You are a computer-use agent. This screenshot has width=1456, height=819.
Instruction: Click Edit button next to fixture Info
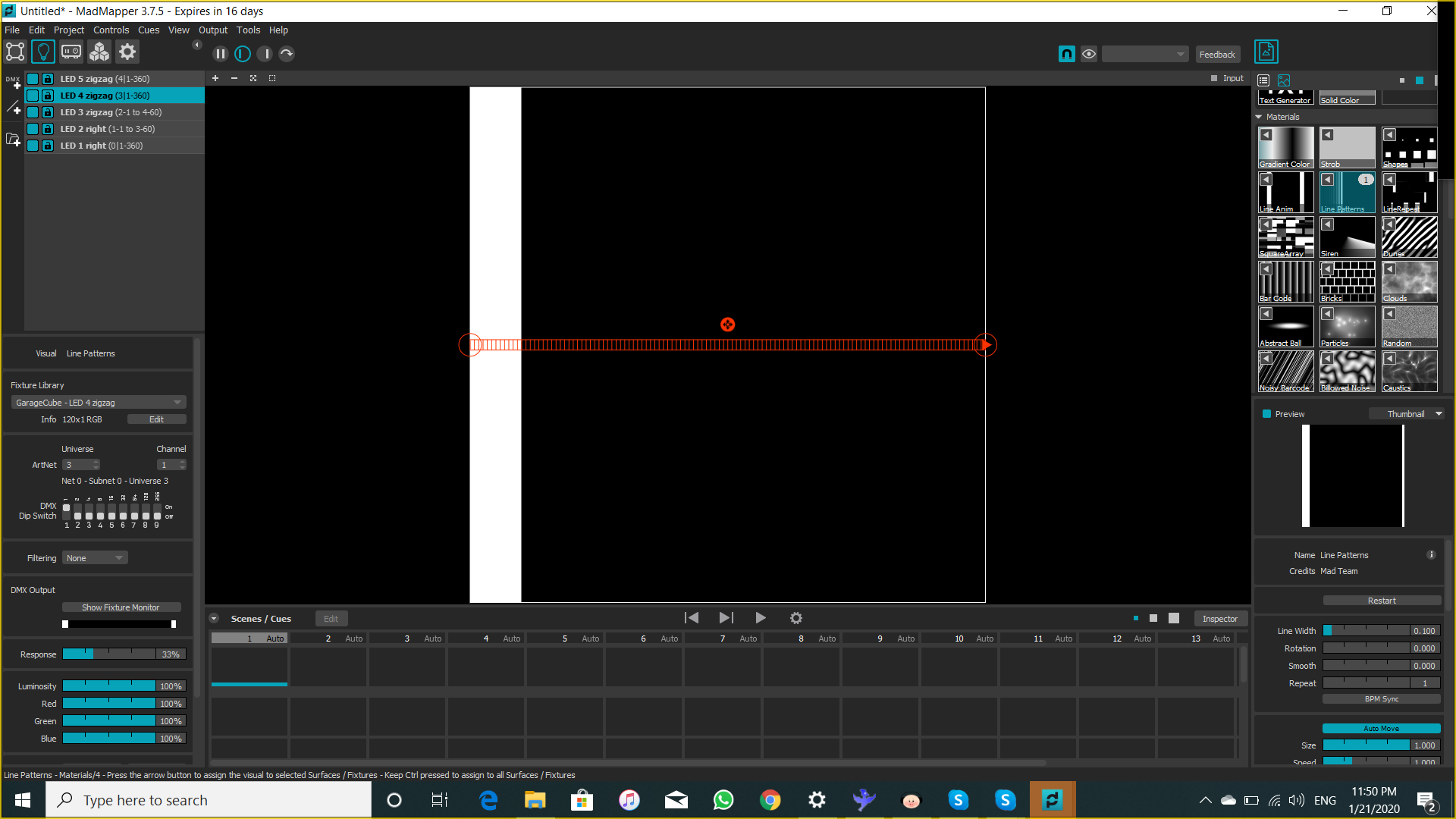click(156, 419)
